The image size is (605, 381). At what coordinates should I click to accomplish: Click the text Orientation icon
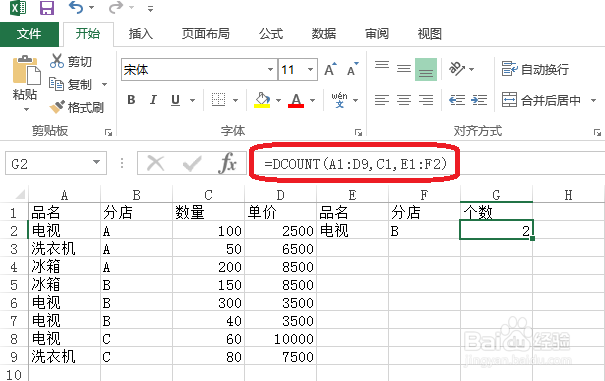pos(457,69)
